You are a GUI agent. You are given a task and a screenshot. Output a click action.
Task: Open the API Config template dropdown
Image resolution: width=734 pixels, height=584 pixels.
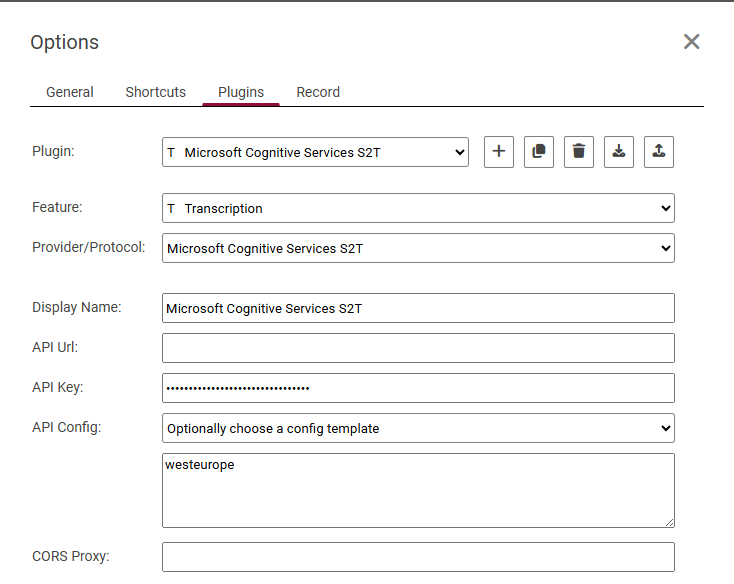[x=418, y=428]
